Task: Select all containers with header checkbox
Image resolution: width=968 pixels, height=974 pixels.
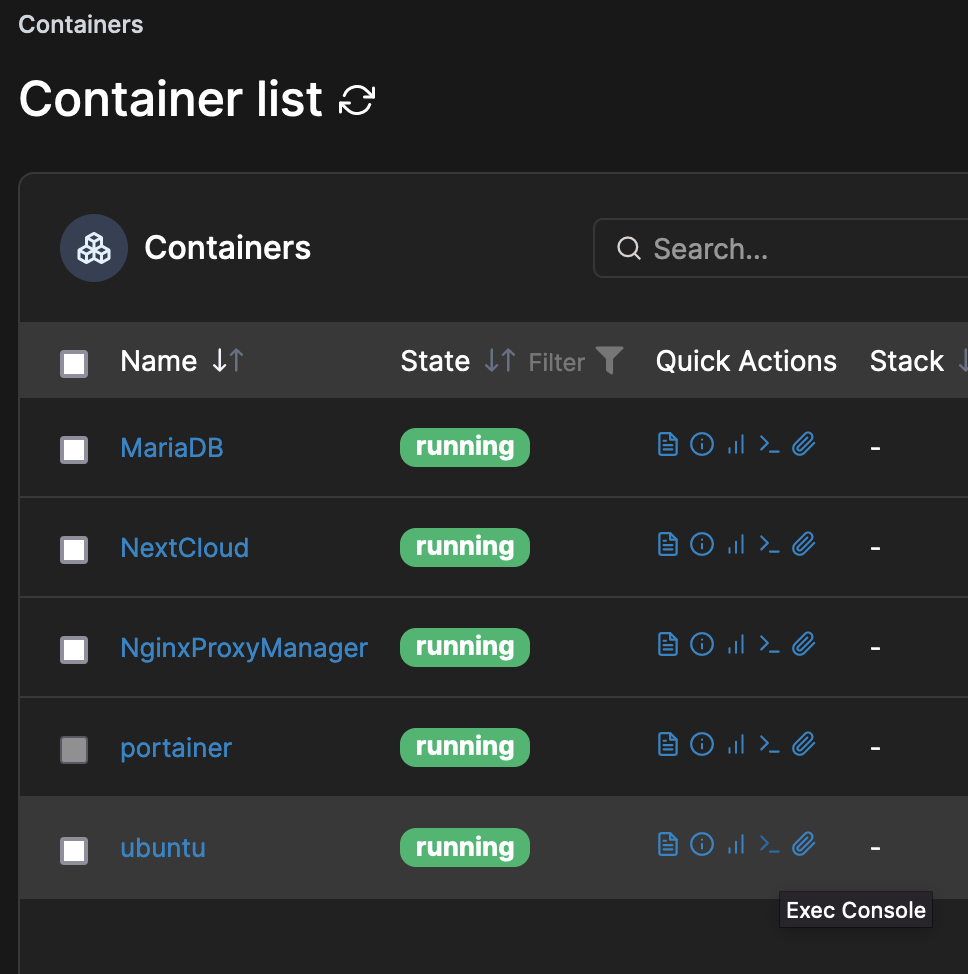Action: (74, 363)
